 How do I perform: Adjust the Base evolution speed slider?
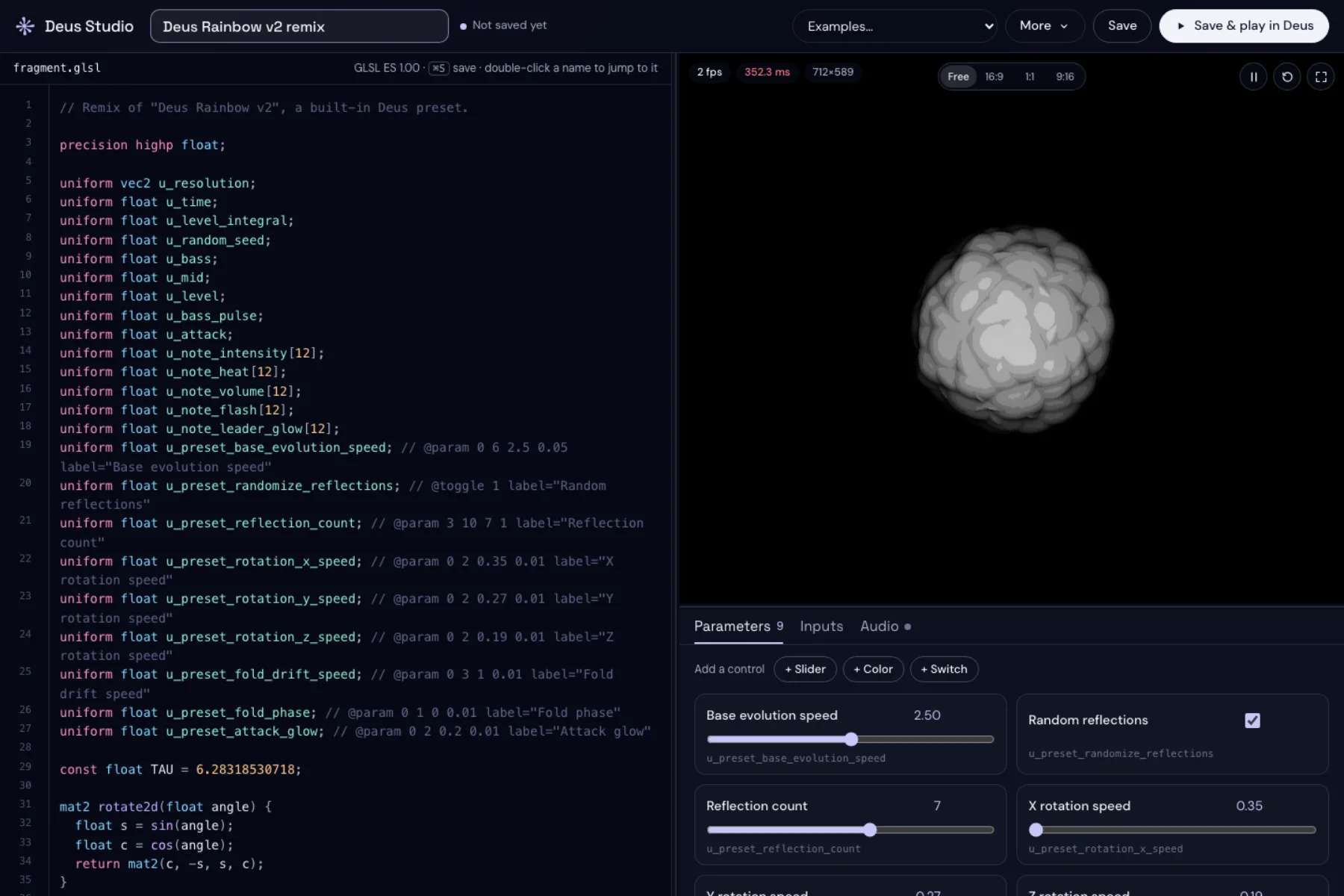(850, 739)
